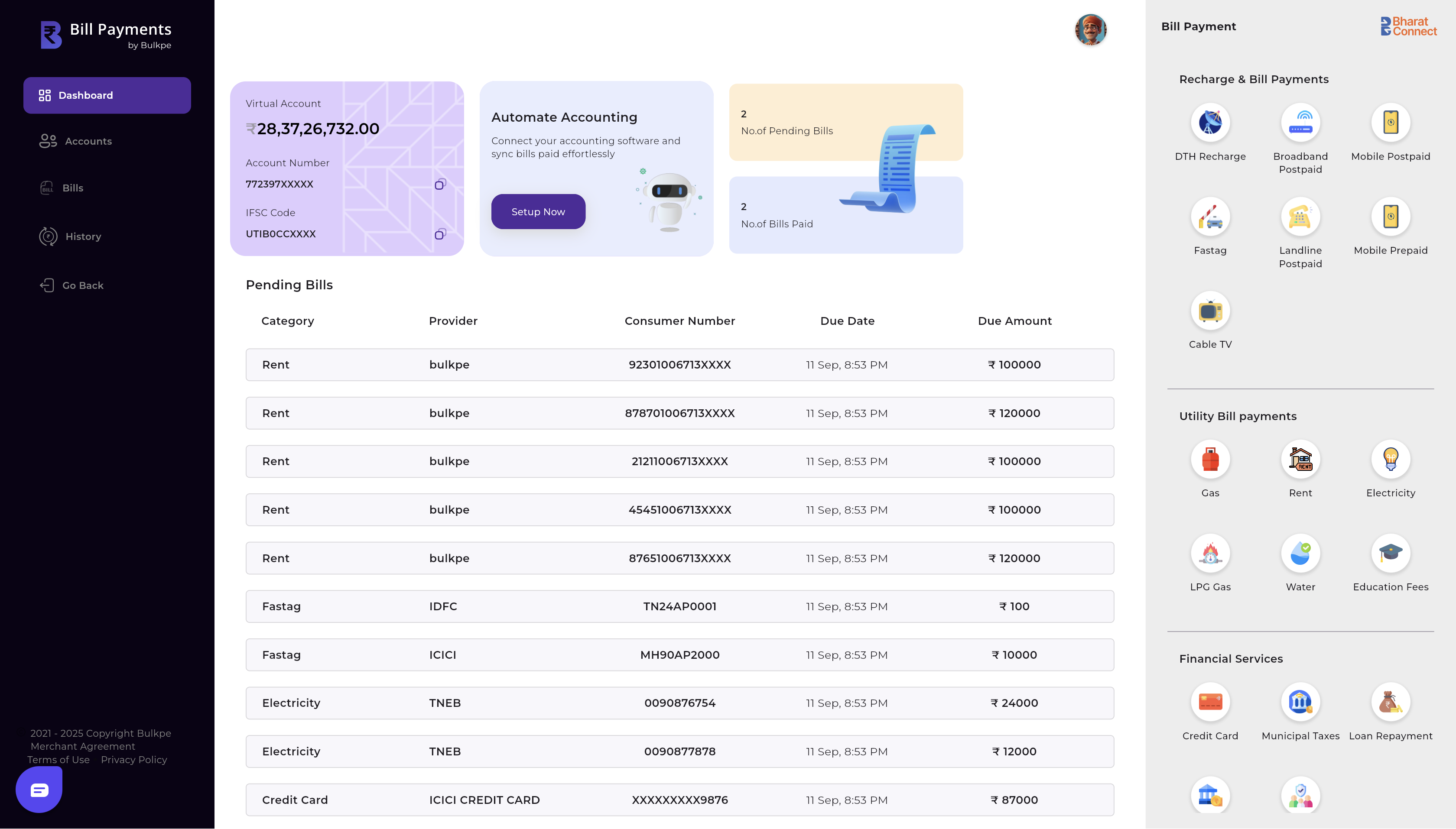
Task: Choose the Mobile Postpaid icon
Action: click(x=1391, y=123)
